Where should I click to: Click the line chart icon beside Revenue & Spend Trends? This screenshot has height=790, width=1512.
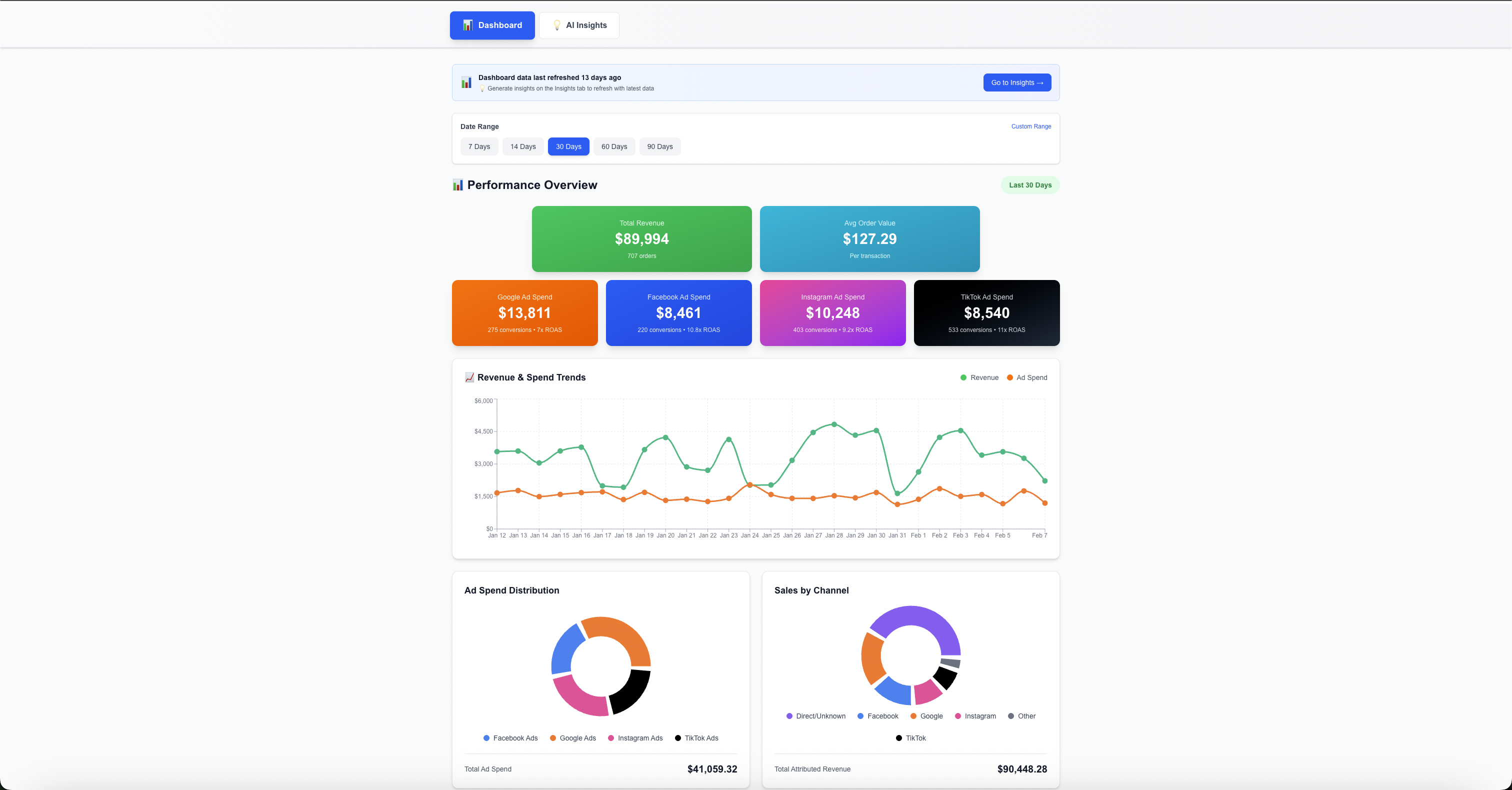469,377
